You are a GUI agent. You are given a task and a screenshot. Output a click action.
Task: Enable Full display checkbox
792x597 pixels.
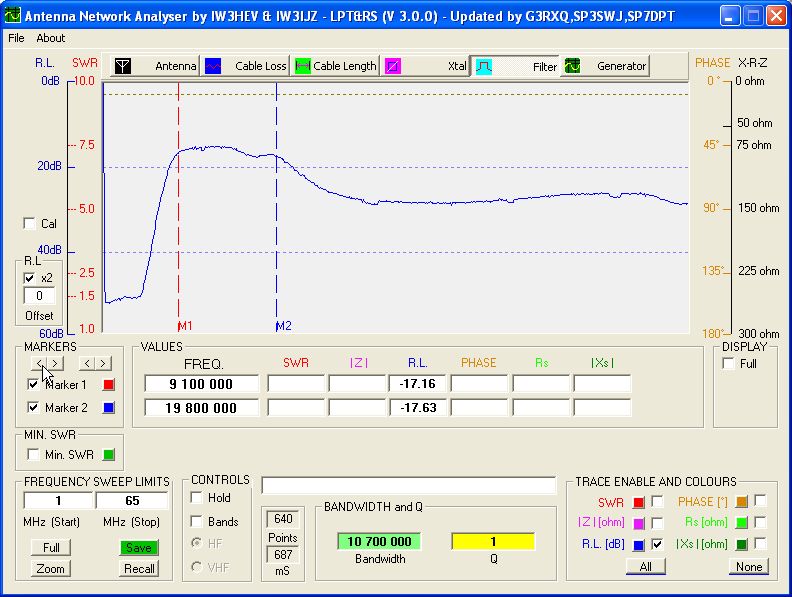pos(728,363)
